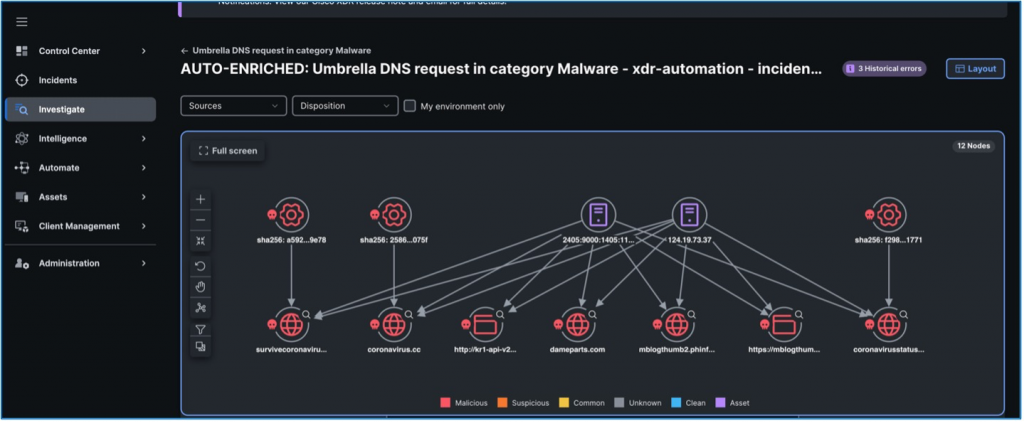Open the Disposition dropdown
The image size is (1024, 423).
point(345,106)
